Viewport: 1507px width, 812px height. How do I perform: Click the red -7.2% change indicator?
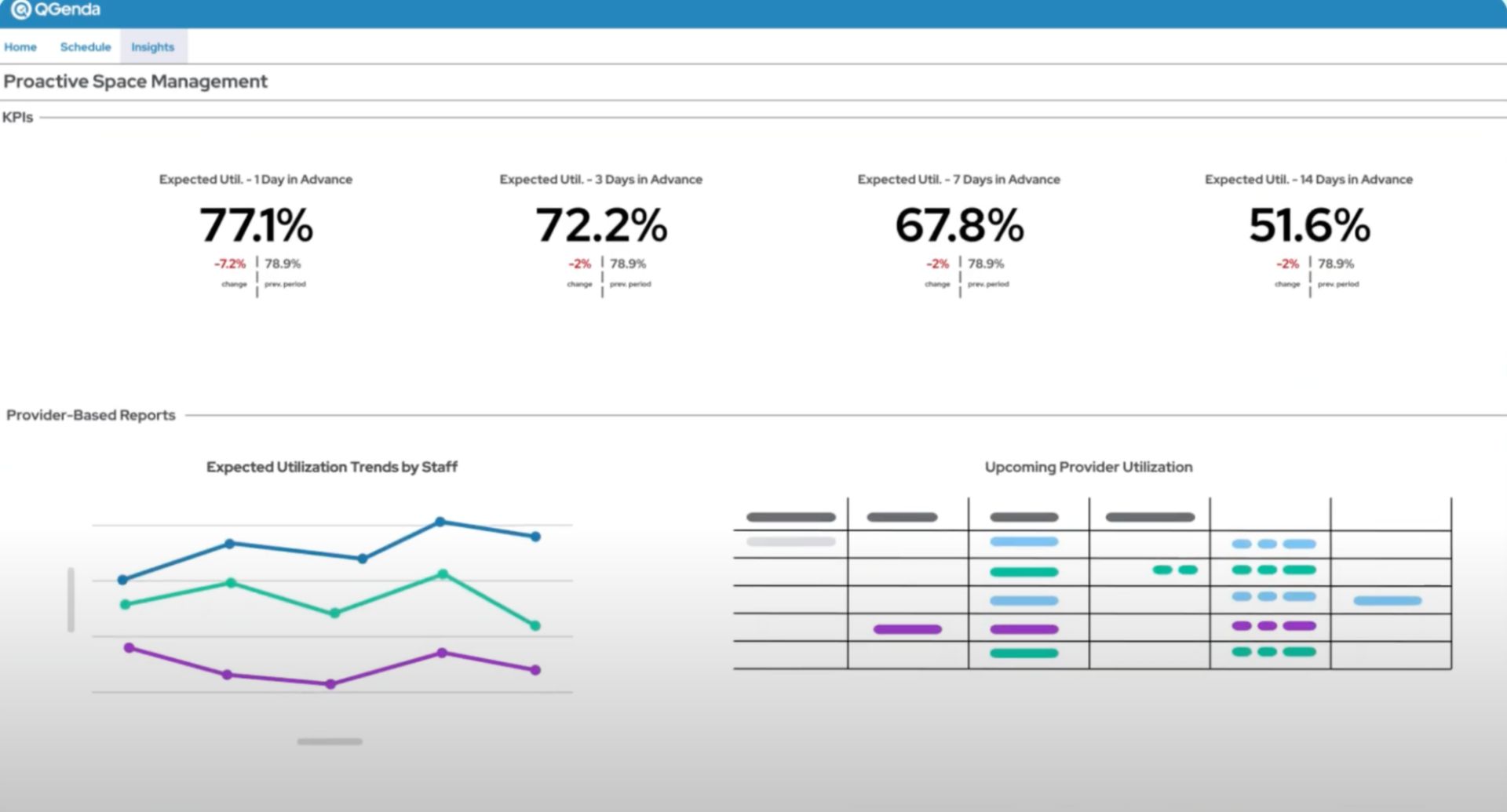[232, 264]
